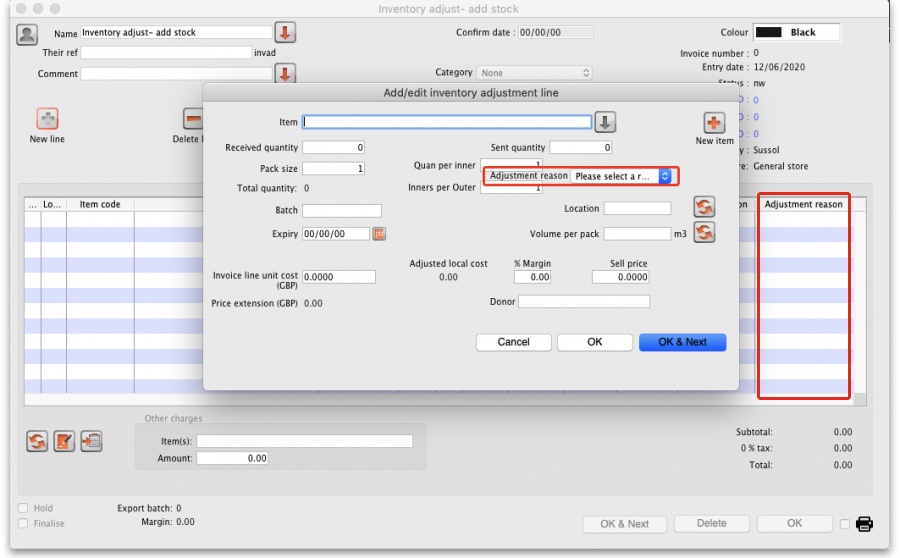
Task: Click the refresh icon next to Location
Action: (704, 207)
